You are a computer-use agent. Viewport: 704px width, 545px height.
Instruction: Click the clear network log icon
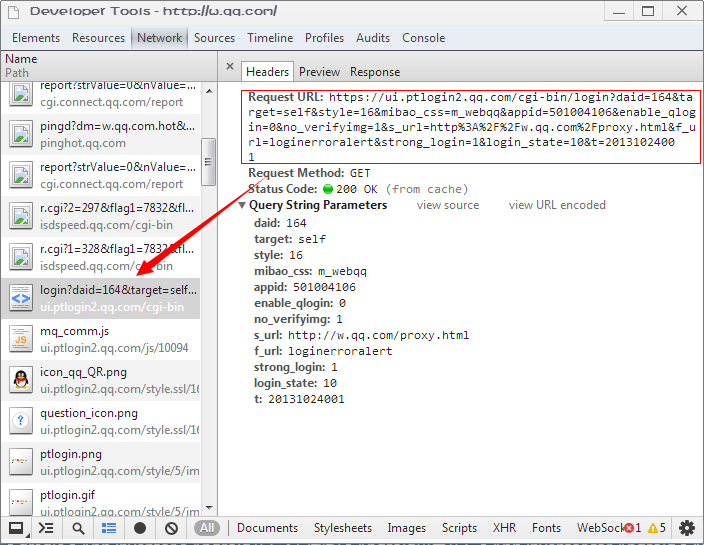click(171, 528)
